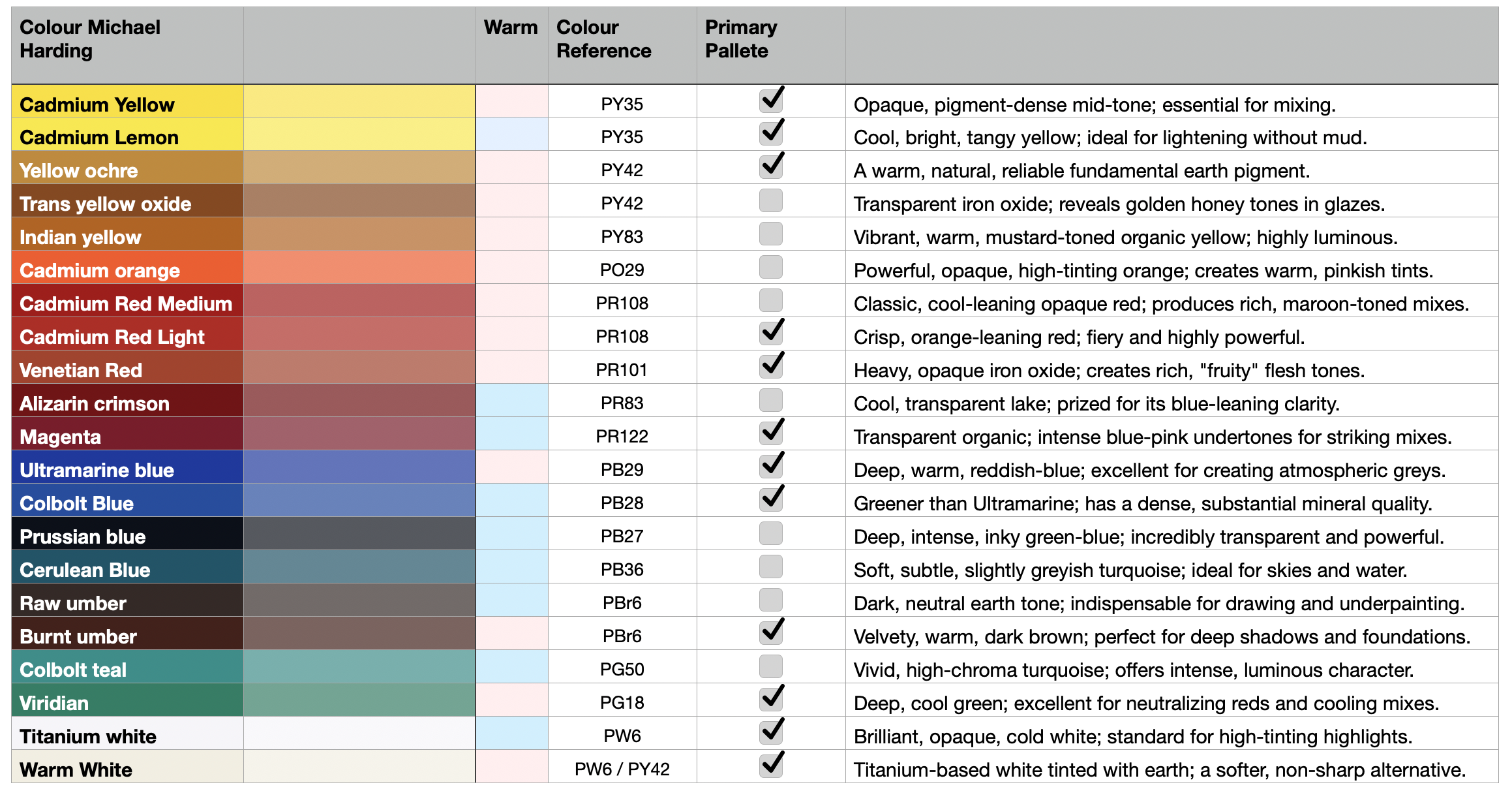
Task: Untick the Cadmium Red Light palette checkbox
Action: pyautogui.click(x=771, y=333)
